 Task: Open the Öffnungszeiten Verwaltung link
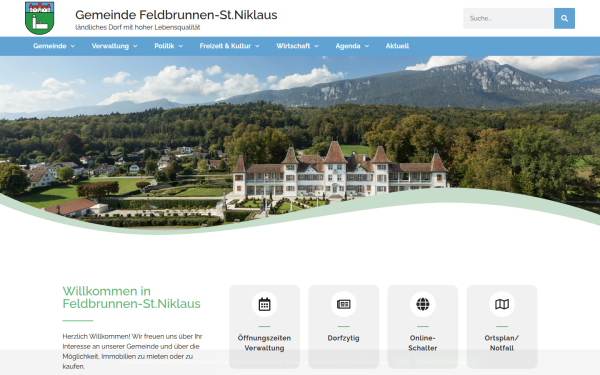coord(264,343)
